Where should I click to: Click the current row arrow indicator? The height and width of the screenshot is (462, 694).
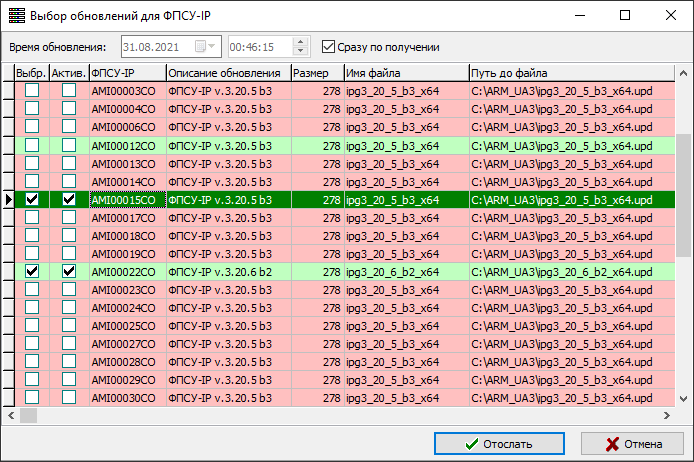coord(8,200)
